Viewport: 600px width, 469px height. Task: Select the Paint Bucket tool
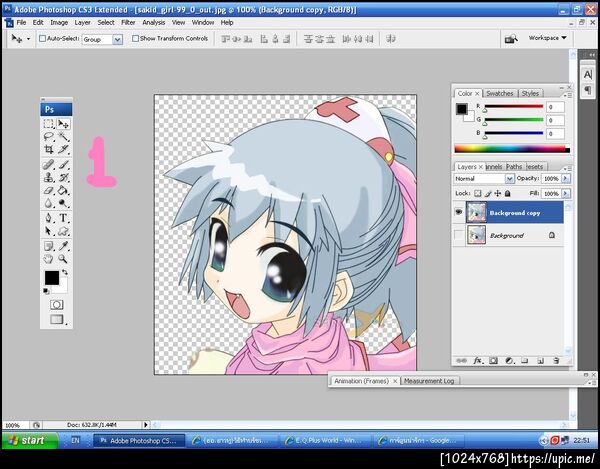pyautogui.click(x=63, y=190)
